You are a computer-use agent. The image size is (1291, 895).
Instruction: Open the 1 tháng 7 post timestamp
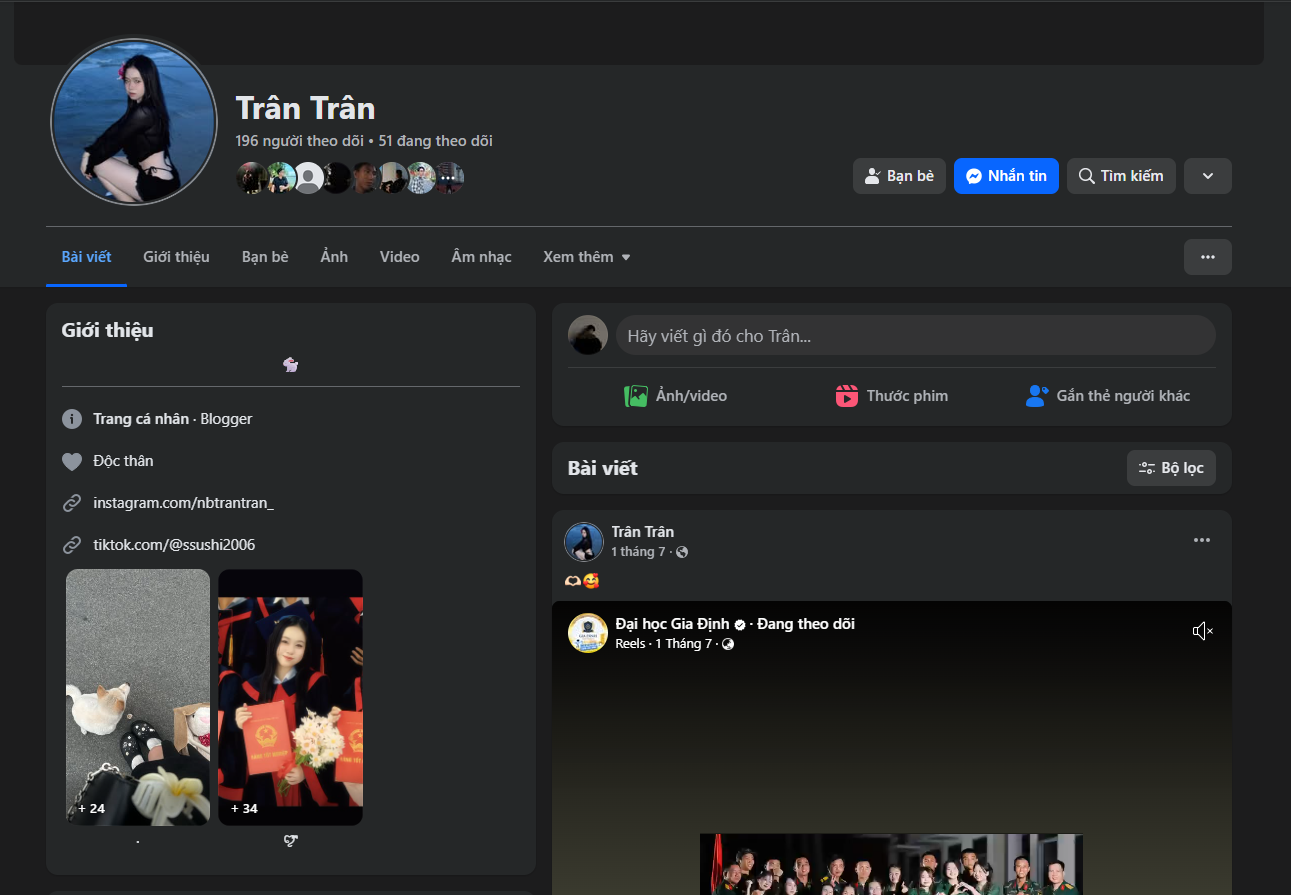pyautogui.click(x=639, y=552)
